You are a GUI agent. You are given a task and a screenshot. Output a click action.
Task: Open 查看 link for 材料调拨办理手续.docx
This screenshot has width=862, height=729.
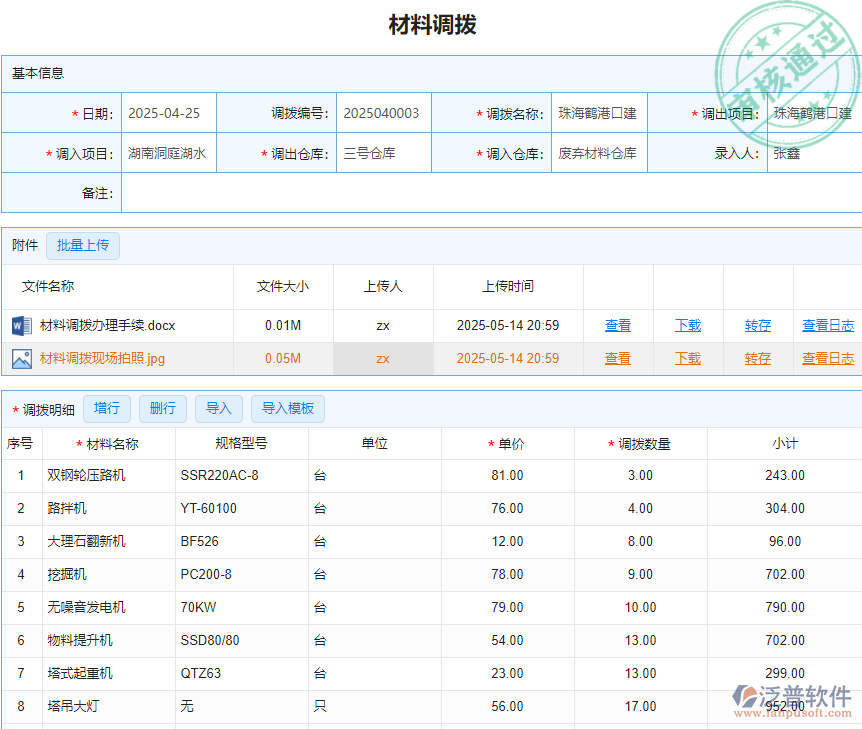(x=618, y=325)
